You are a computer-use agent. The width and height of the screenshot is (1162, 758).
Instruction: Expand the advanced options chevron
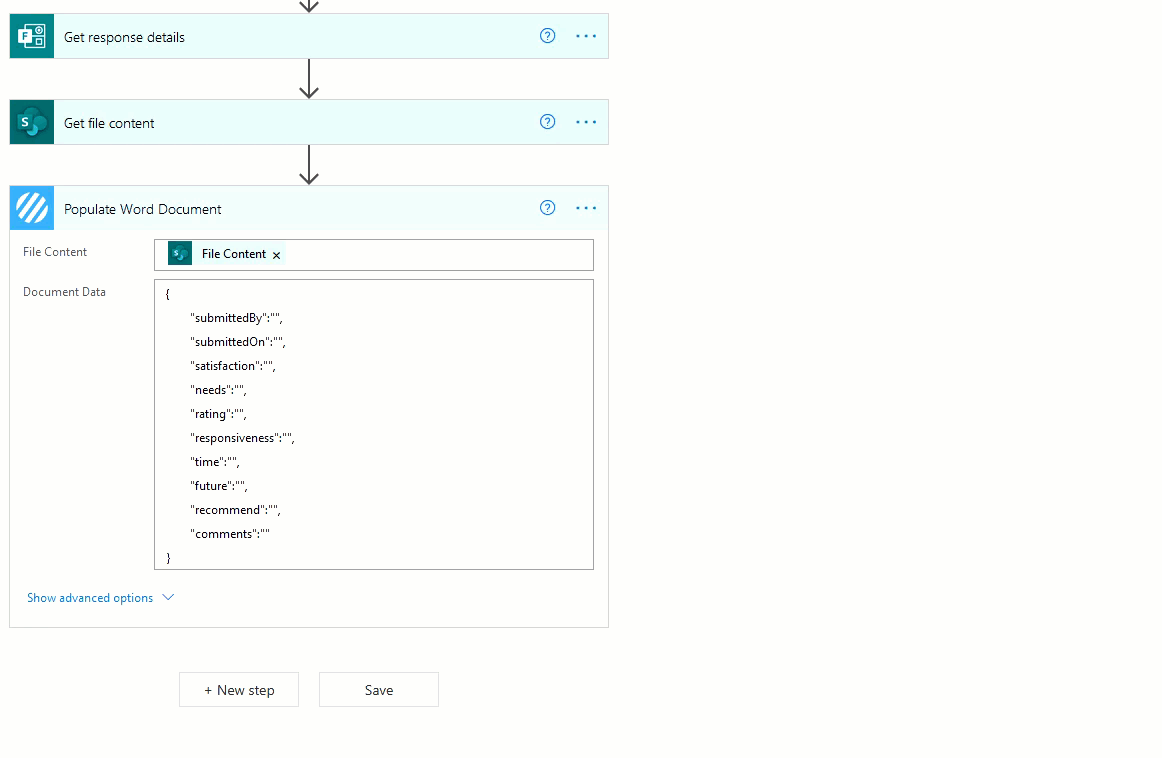click(168, 597)
